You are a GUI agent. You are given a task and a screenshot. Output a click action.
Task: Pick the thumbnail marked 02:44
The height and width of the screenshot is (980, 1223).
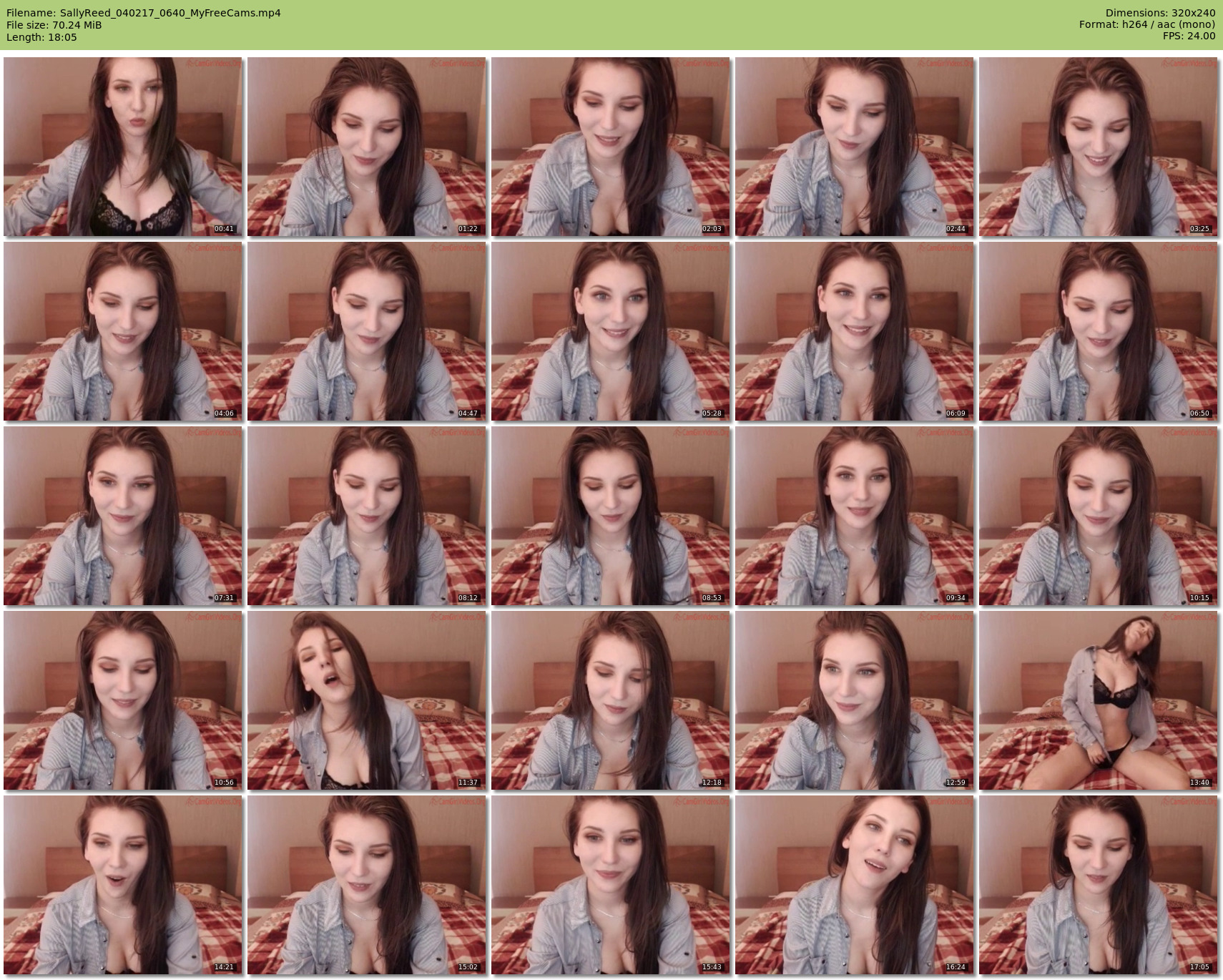tap(854, 147)
